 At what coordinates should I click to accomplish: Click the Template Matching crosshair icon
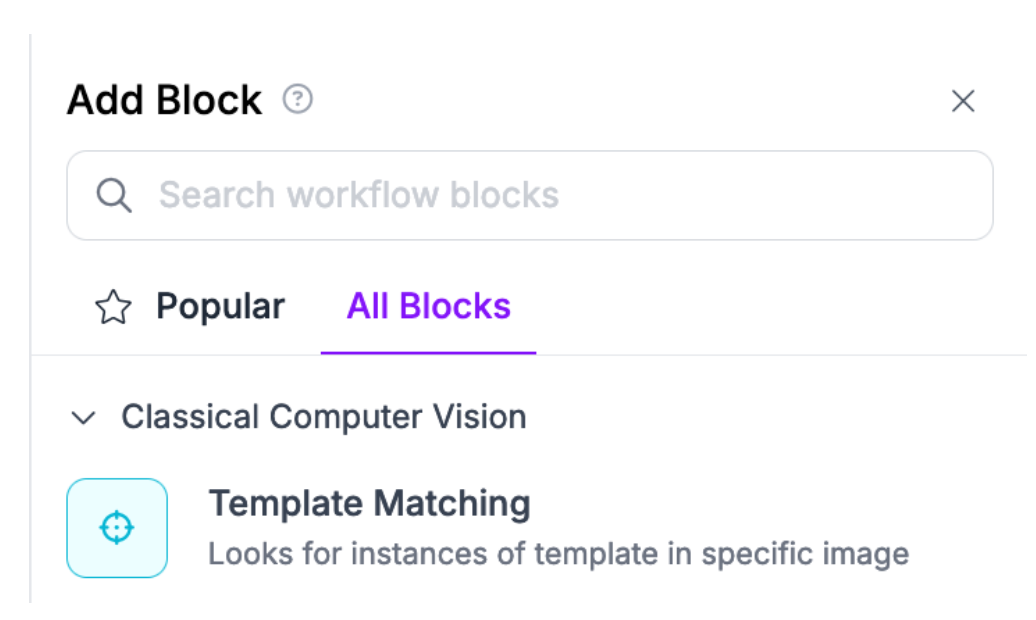(117, 527)
